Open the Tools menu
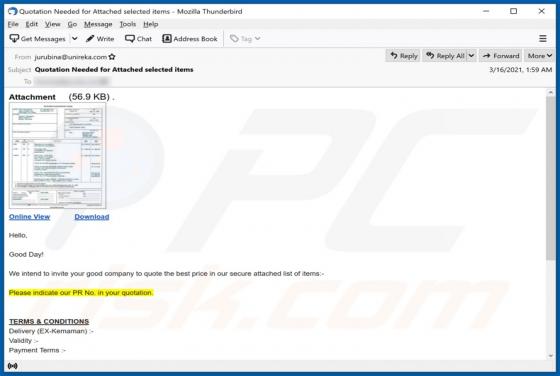 click(128, 24)
